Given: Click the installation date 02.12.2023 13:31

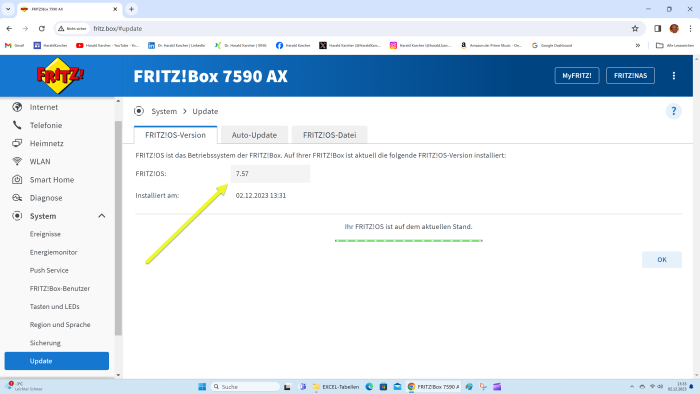Looking at the screenshot, I should click(x=261, y=195).
